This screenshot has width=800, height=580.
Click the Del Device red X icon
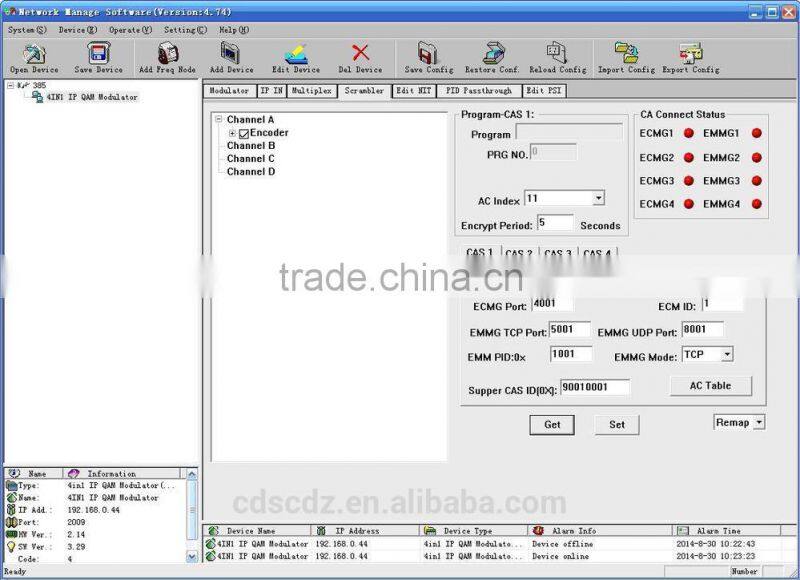click(x=360, y=53)
